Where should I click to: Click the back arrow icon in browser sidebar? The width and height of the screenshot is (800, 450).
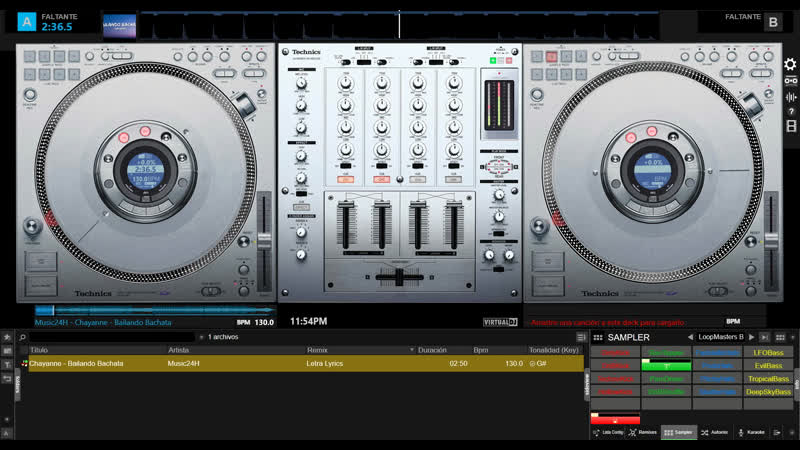point(7,379)
